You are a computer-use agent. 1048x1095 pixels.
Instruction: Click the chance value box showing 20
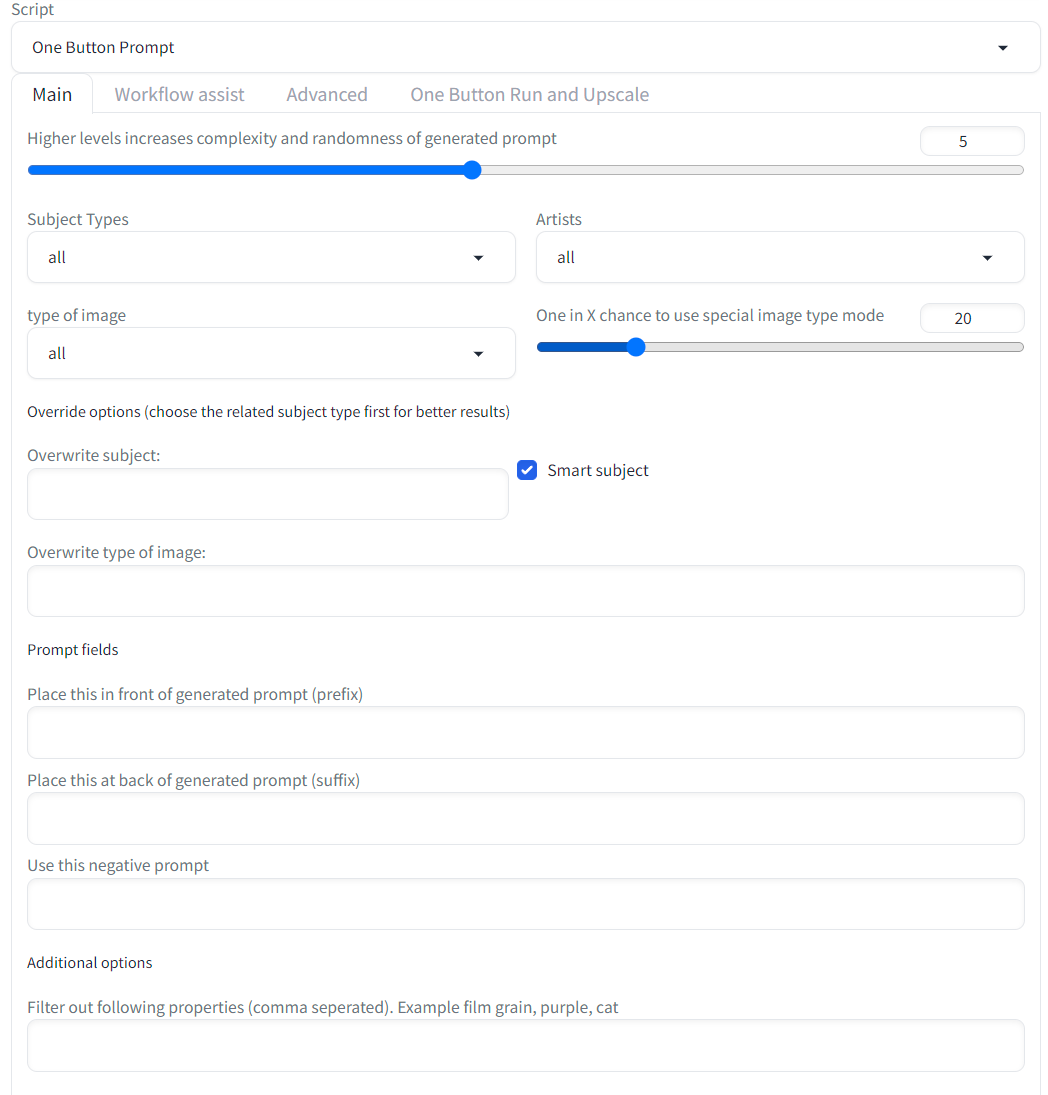972,318
